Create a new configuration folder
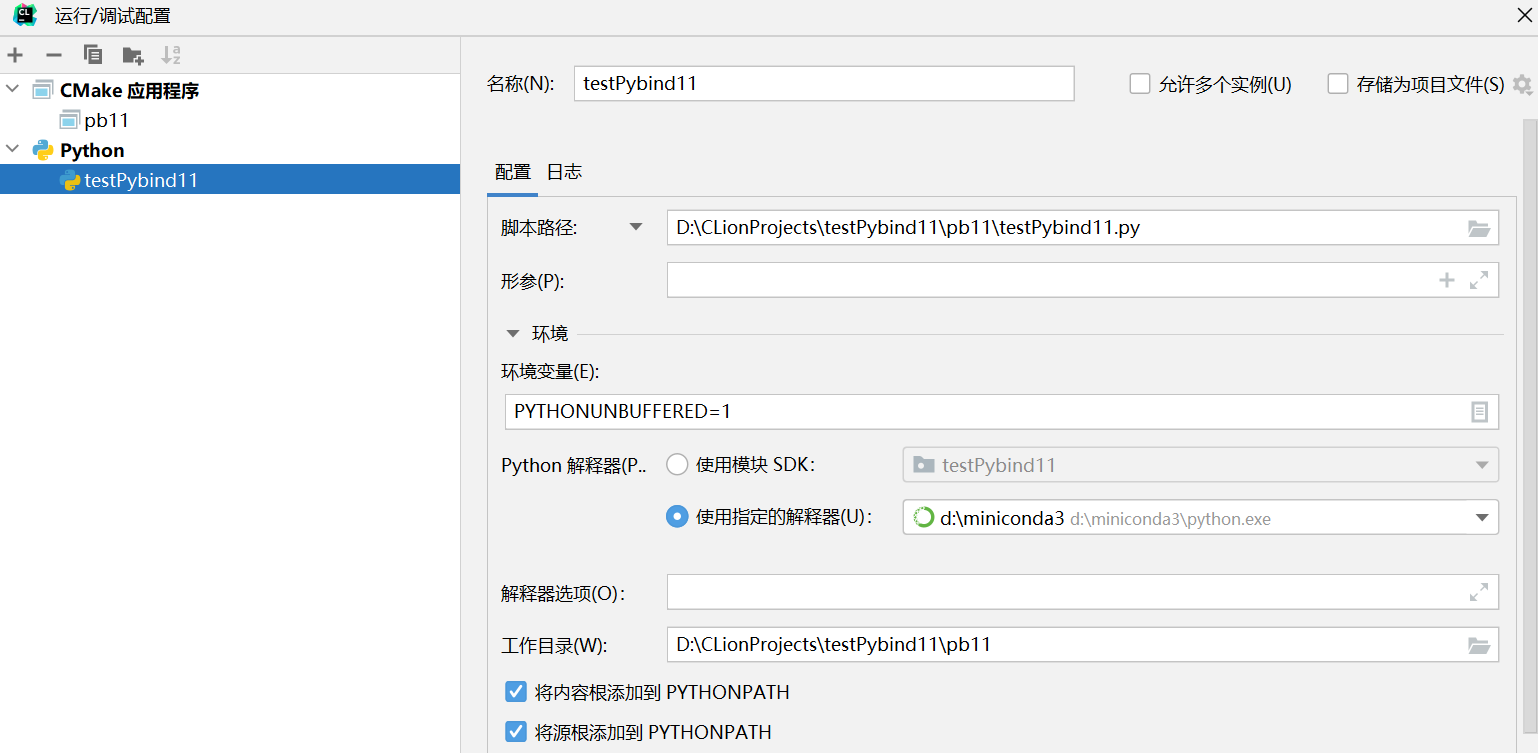 [132, 55]
